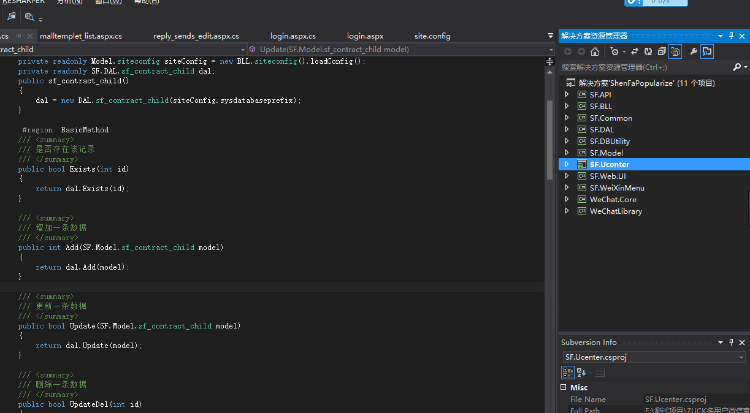Switch to the site.config tab
Viewport: 750px width, 413px height.
(432, 35)
